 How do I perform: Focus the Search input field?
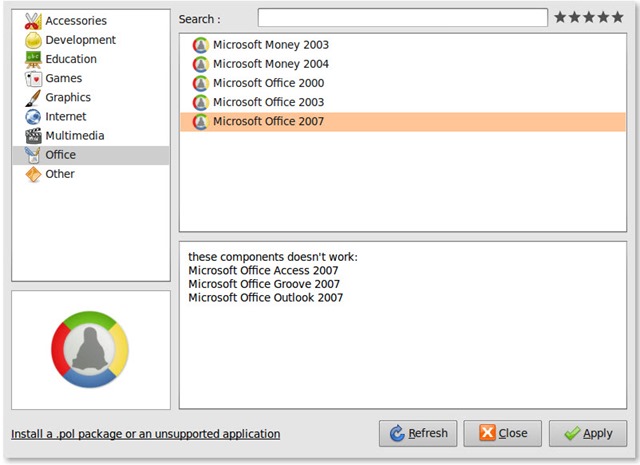[x=402, y=18]
